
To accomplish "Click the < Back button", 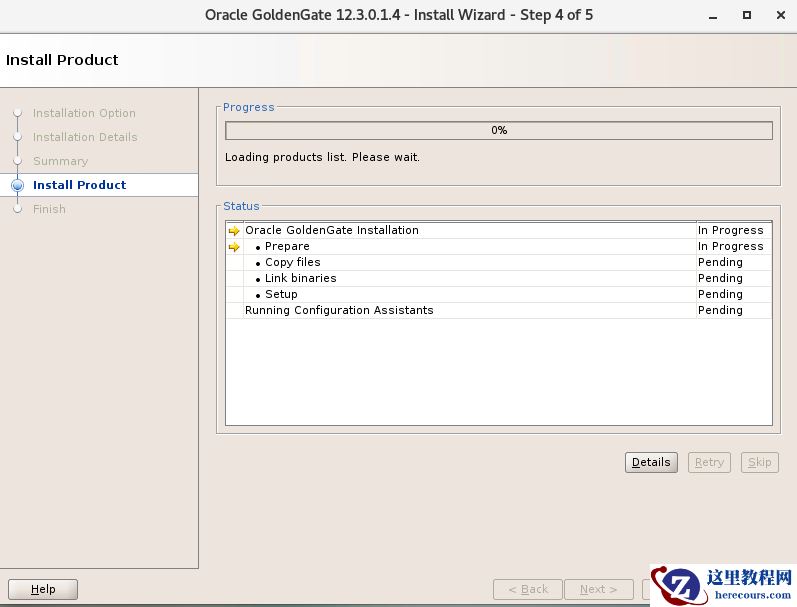I will pos(528,589).
